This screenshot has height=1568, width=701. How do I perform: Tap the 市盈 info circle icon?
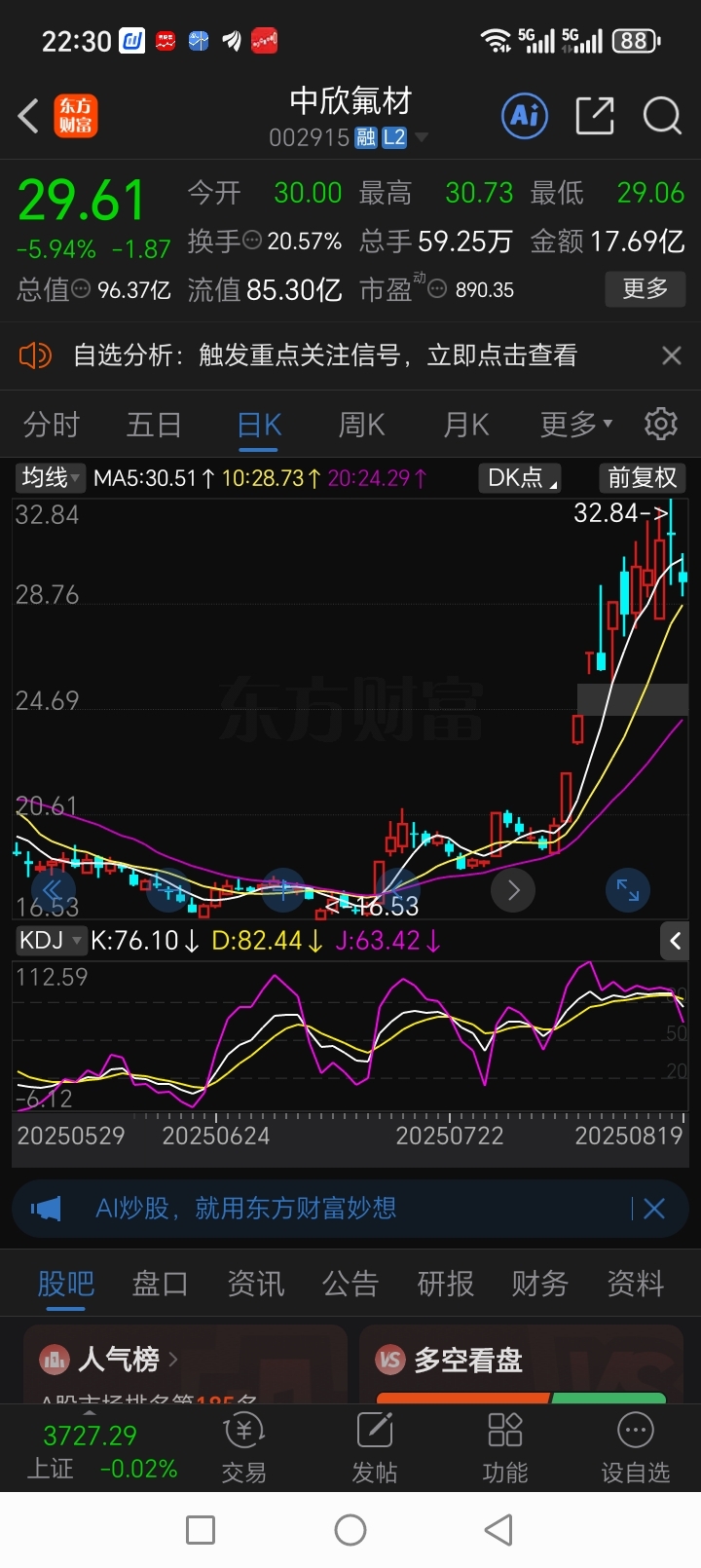coord(438,289)
